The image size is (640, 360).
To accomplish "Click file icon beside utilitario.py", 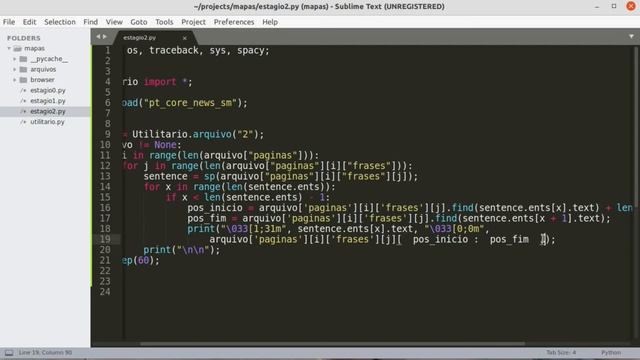I will 23,122.
